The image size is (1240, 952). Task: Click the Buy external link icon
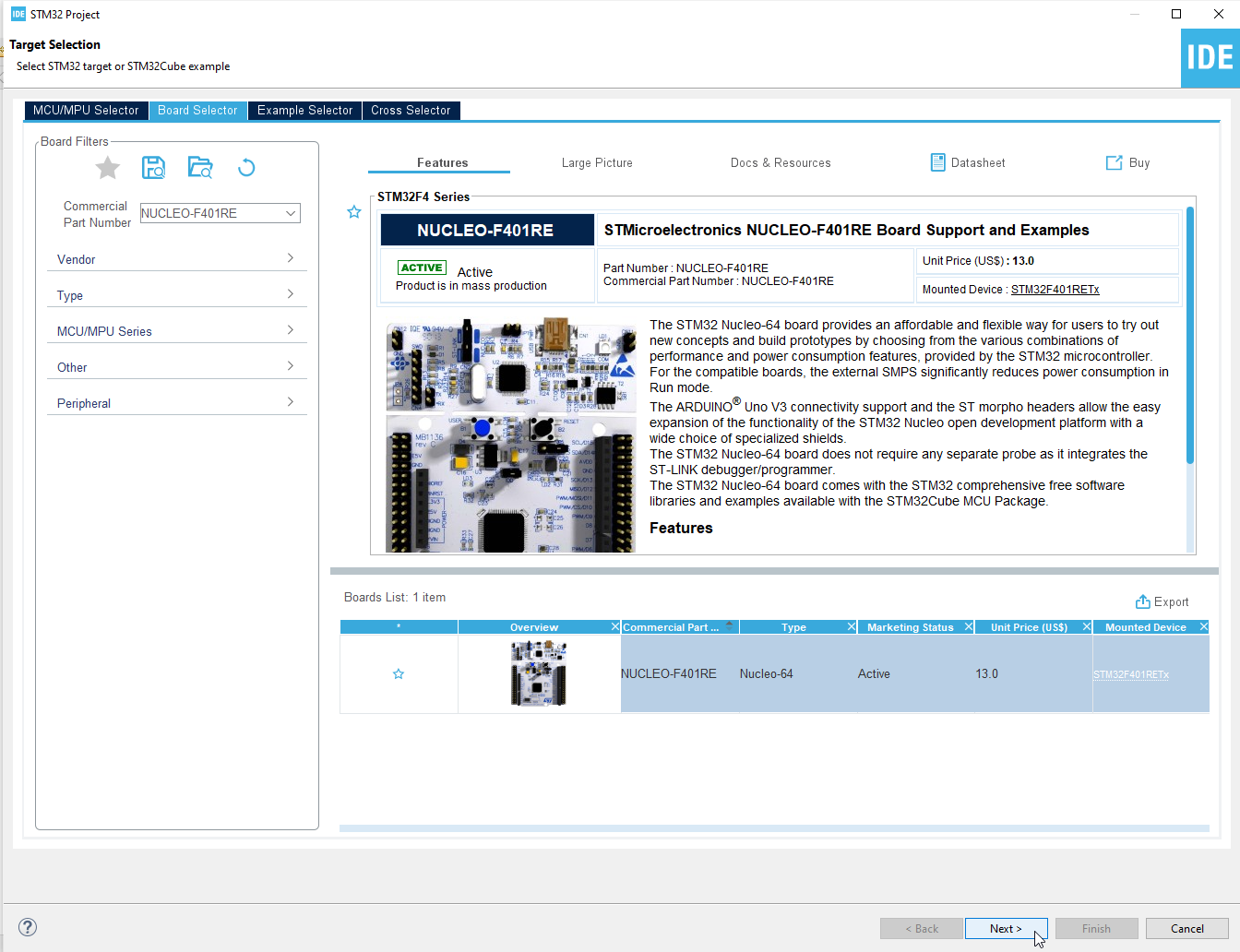(1114, 163)
